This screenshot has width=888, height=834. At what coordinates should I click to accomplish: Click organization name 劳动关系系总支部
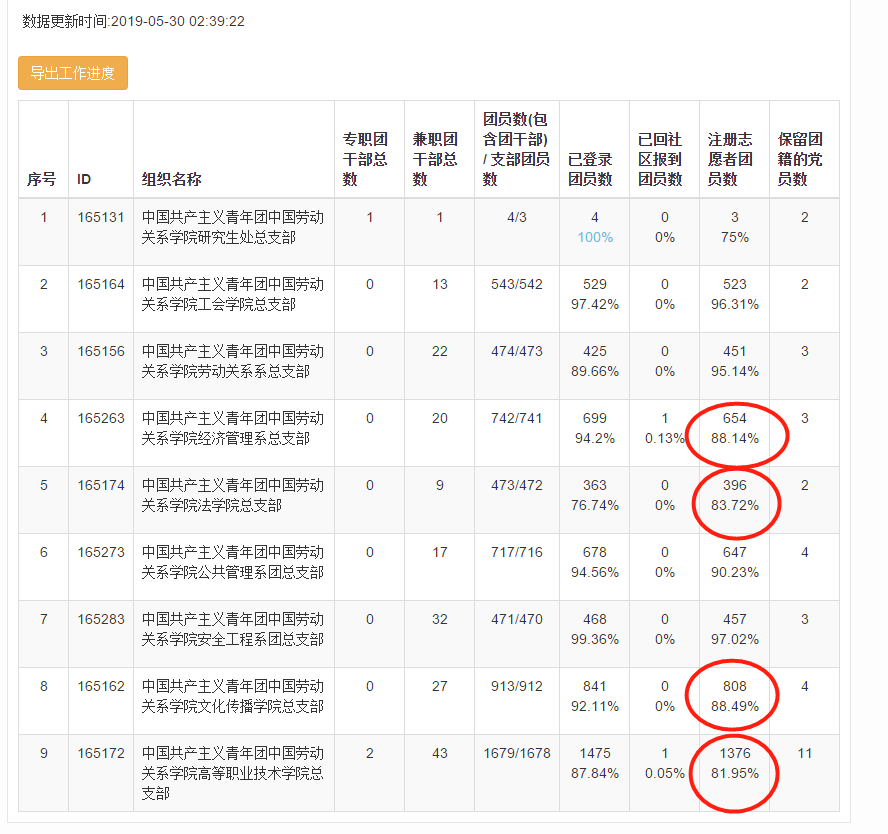(232, 361)
